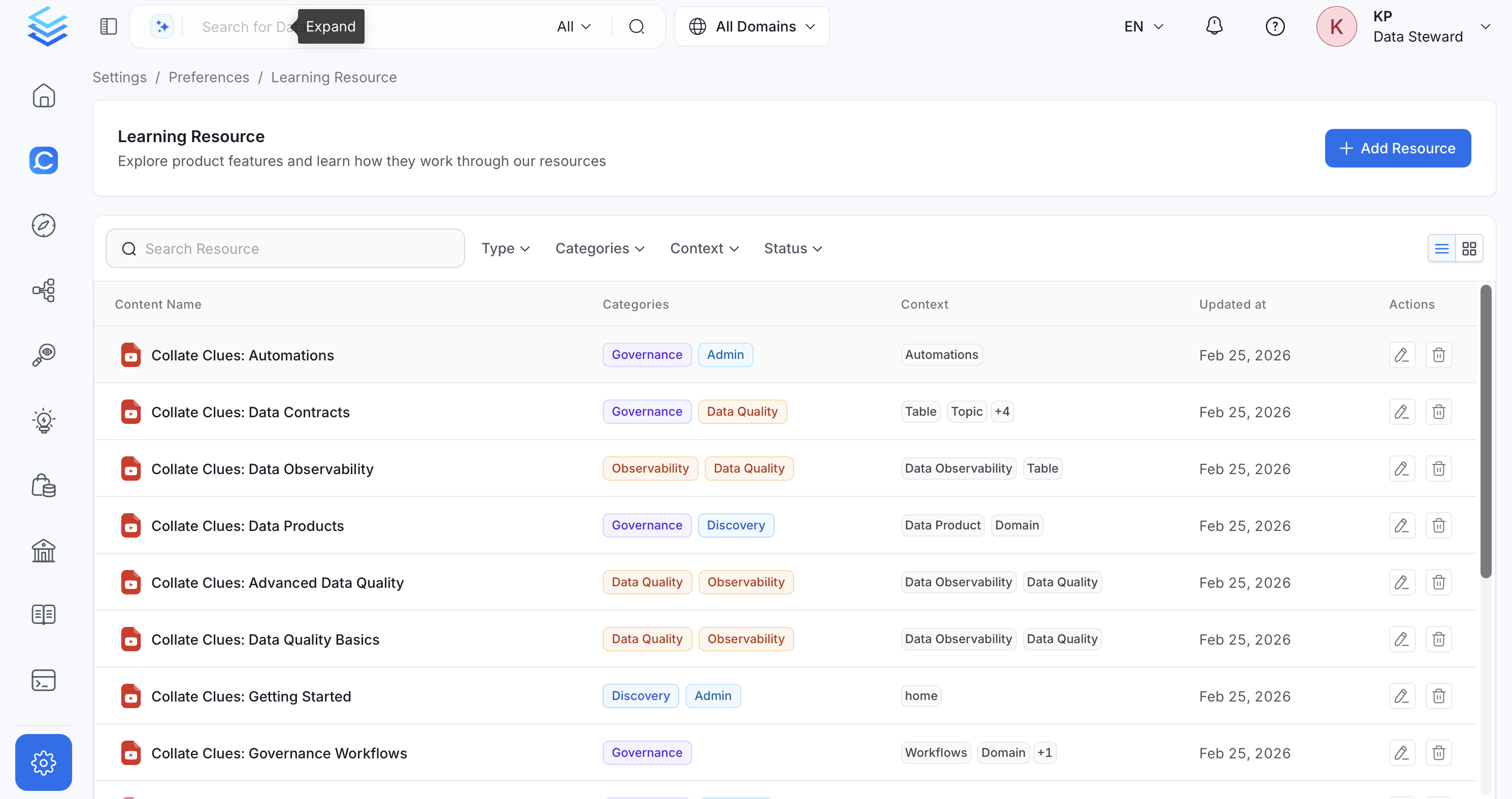This screenshot has width=1512, height=799.
Task: Open the EN language dropdown
Action: point(1143,26)
